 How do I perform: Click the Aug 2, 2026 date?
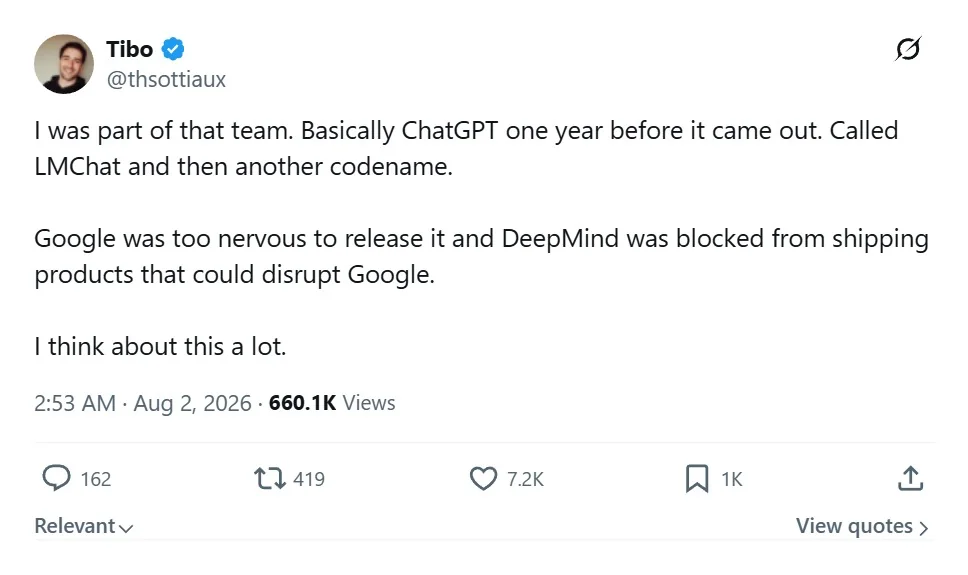[x=193, y=403]
